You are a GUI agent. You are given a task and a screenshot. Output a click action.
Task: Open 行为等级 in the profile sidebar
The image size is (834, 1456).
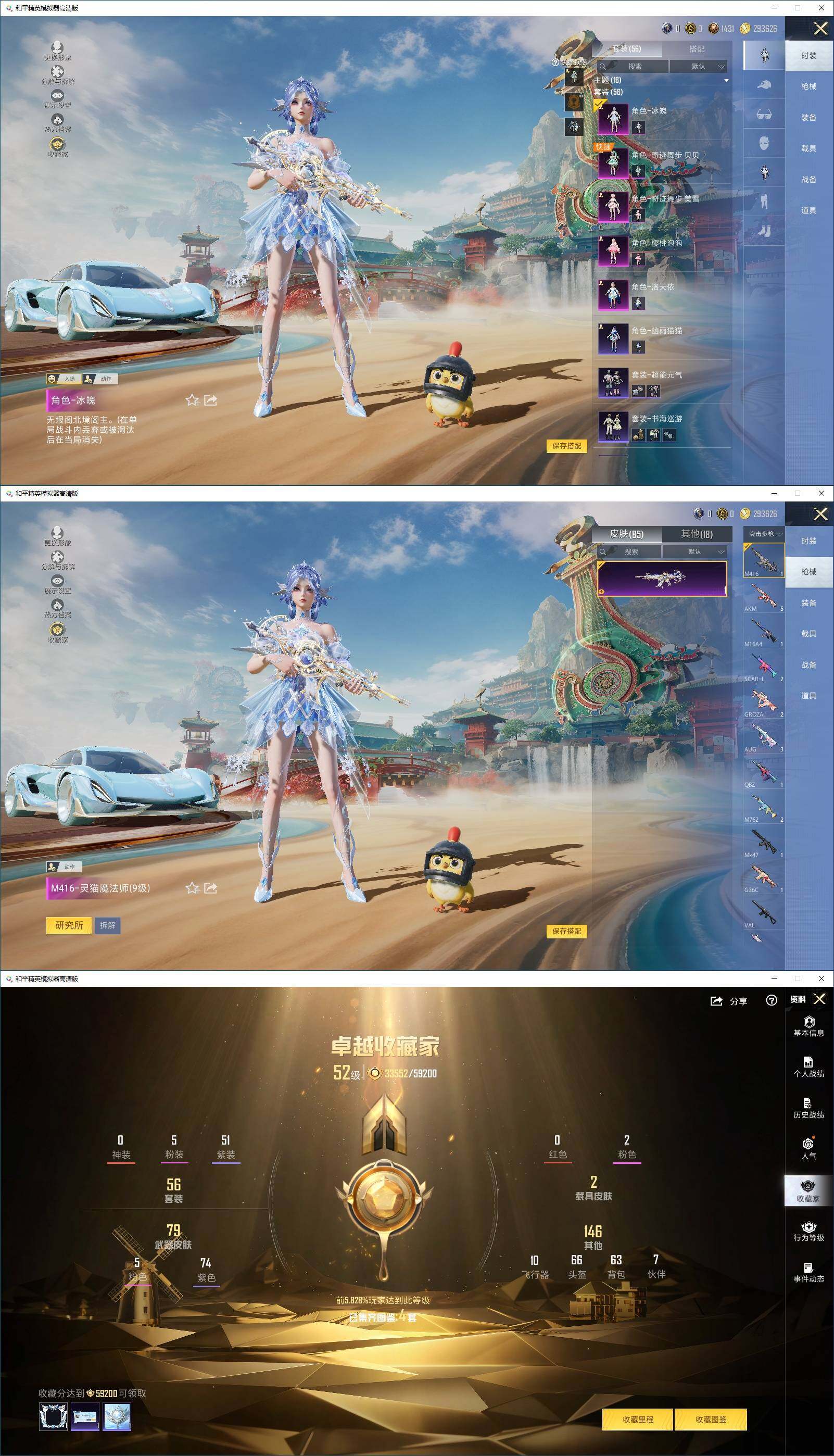pos(809,1232)
